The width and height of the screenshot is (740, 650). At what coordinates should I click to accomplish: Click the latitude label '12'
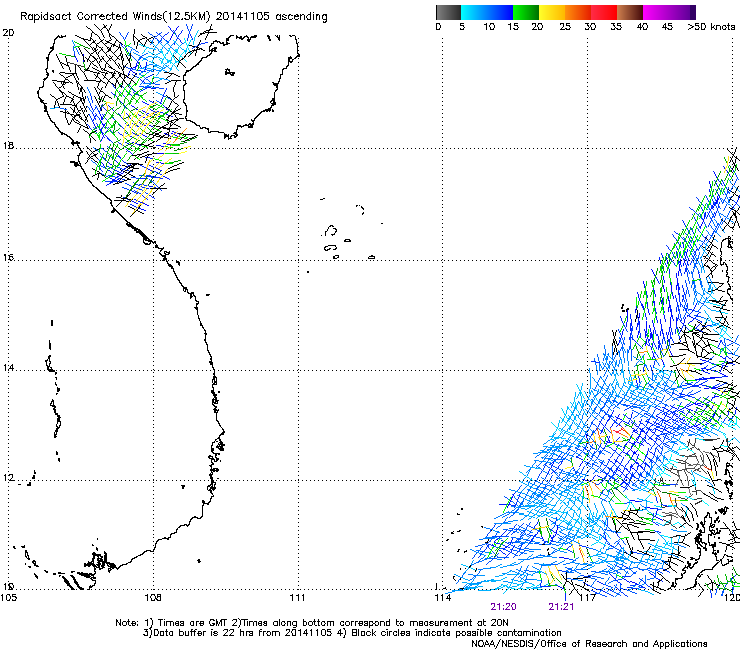point(8,478)
